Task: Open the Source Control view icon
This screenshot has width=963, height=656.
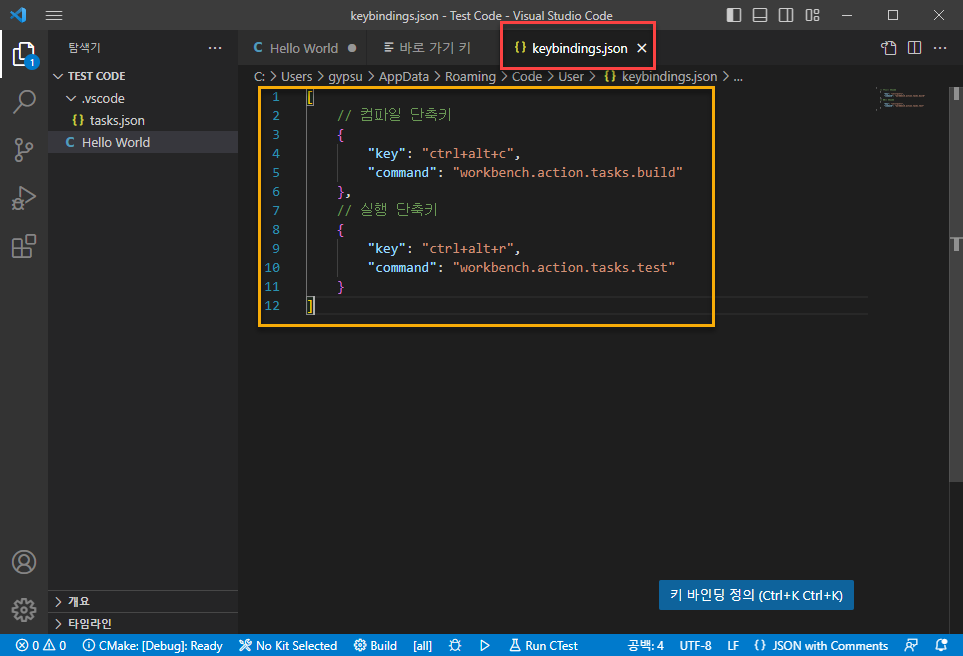Action: tap(24, 150)
